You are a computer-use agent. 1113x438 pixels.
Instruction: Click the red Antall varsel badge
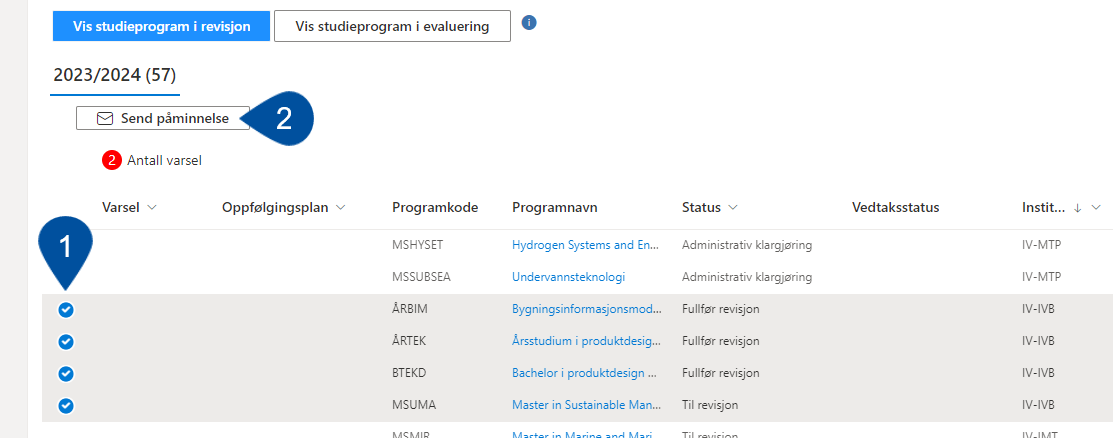point(111,161)
